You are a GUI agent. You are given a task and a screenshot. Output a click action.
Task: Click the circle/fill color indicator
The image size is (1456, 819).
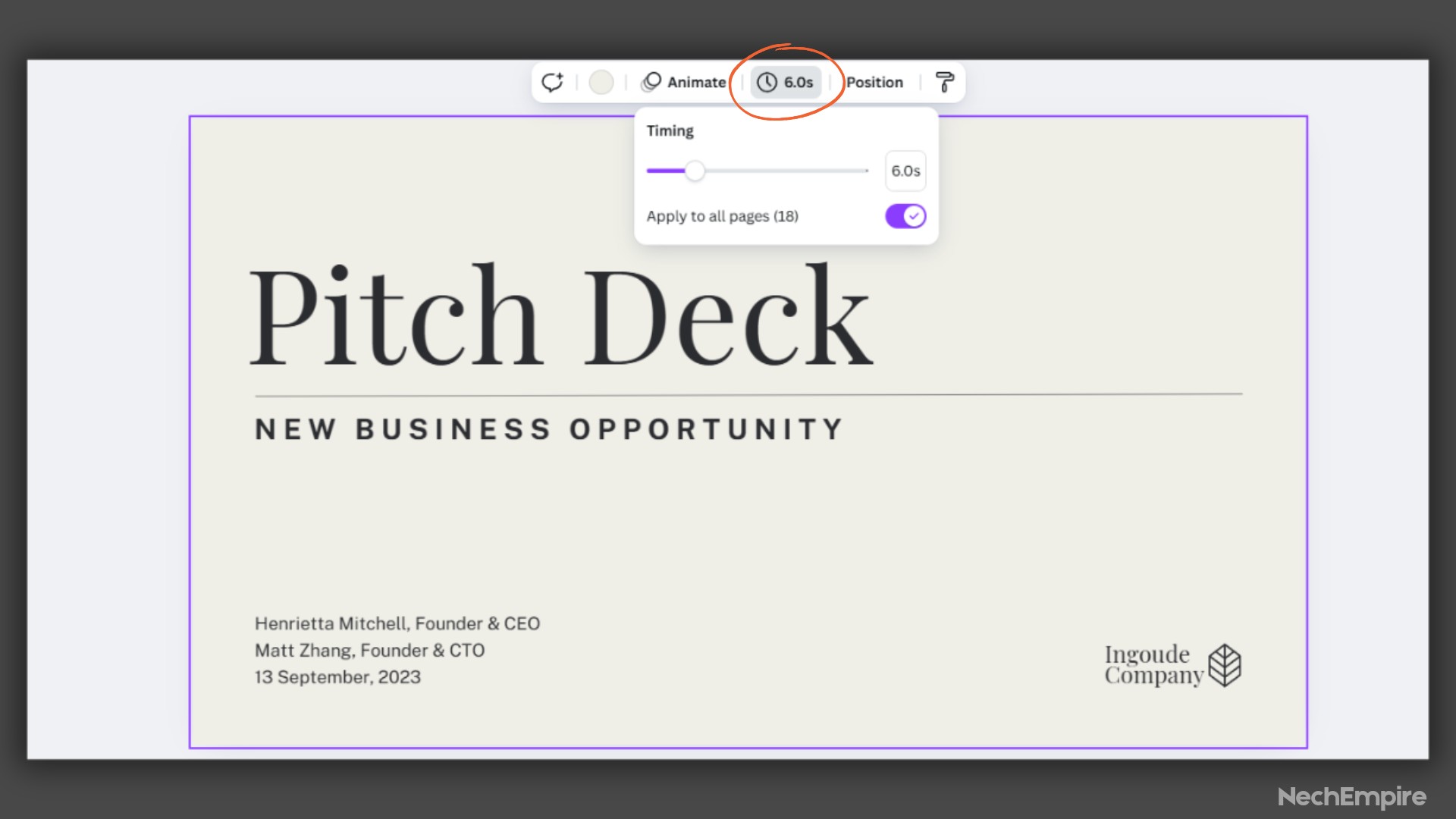(602, 82)
